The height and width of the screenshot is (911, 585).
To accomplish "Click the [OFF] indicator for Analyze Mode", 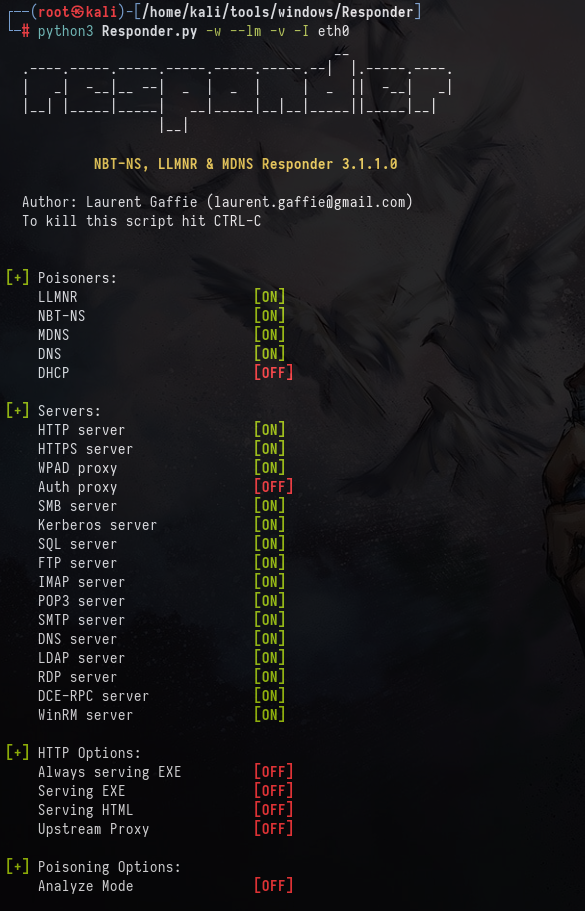I will coord(273,885).
